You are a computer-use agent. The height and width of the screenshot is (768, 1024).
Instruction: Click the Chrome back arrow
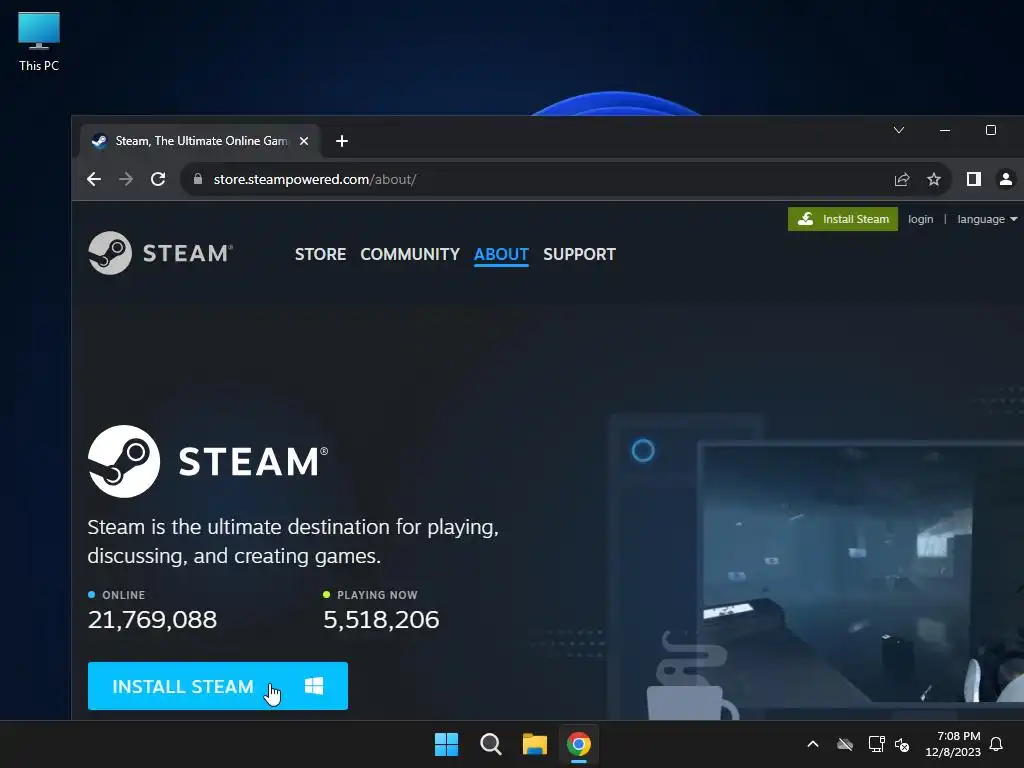(94, 179)
